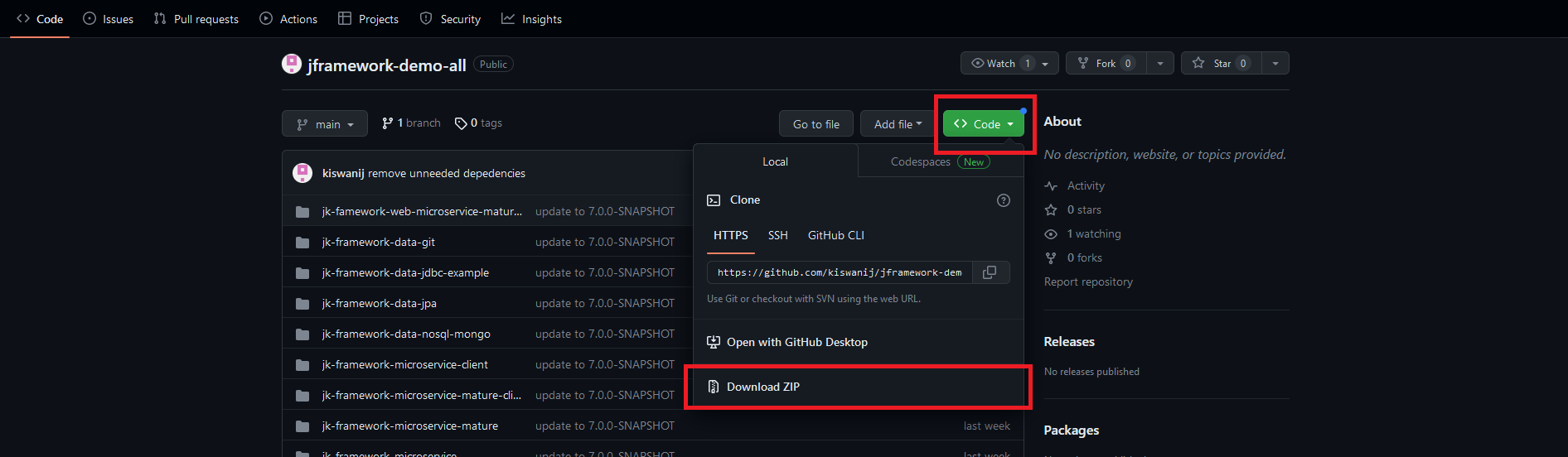1568x457 pixels.
Task: Click the 'last week' timestamp for microservice-mature
Action: click(987, 426)
